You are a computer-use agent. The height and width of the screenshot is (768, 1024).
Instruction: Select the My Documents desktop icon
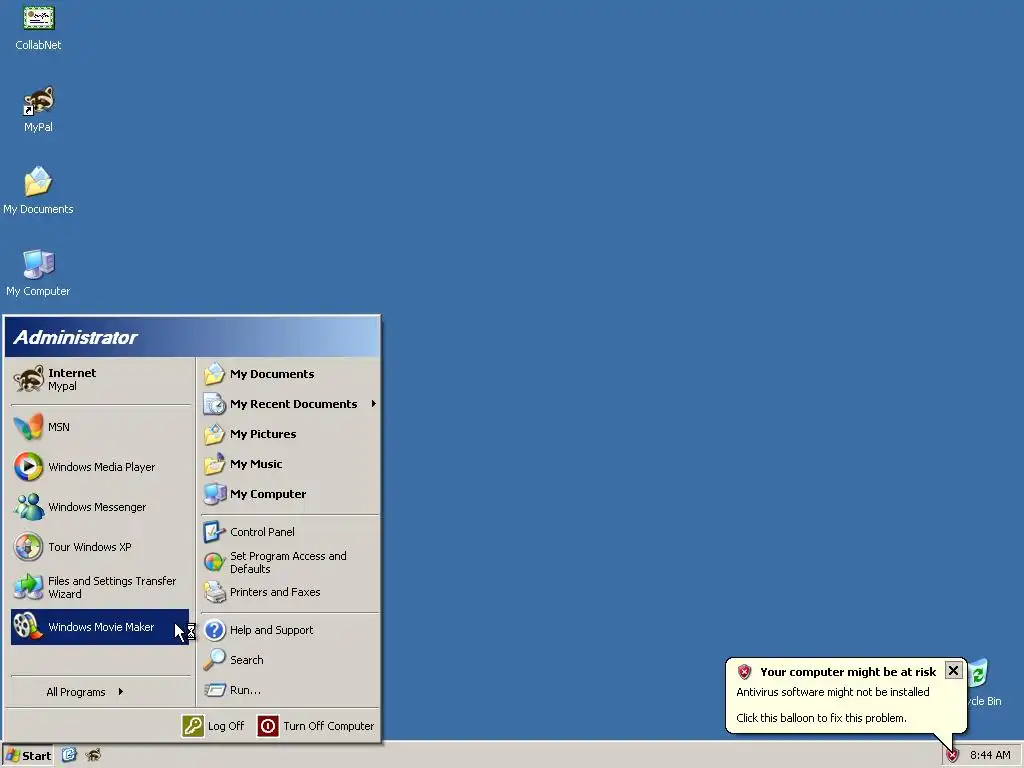coord(38,191)
